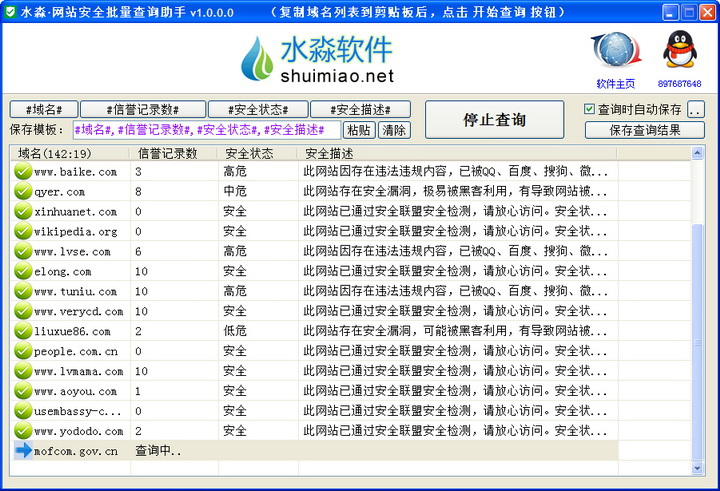
Task: Click green check icon for www.lvmama.com
Action: click(x=23, y=371)
